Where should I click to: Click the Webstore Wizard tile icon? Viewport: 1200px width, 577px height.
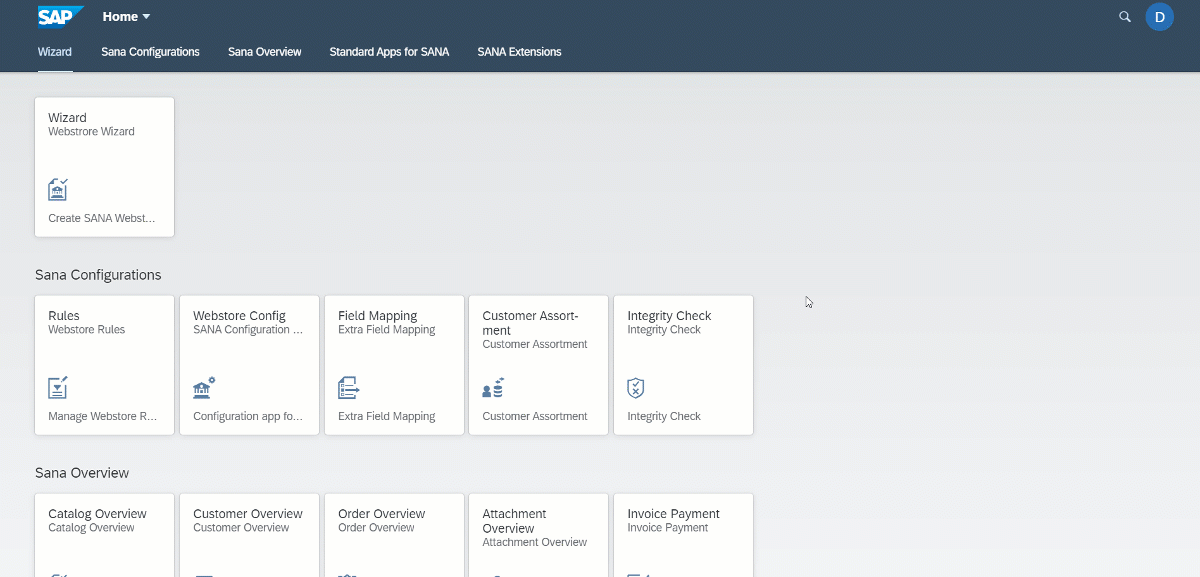[58, 189]
